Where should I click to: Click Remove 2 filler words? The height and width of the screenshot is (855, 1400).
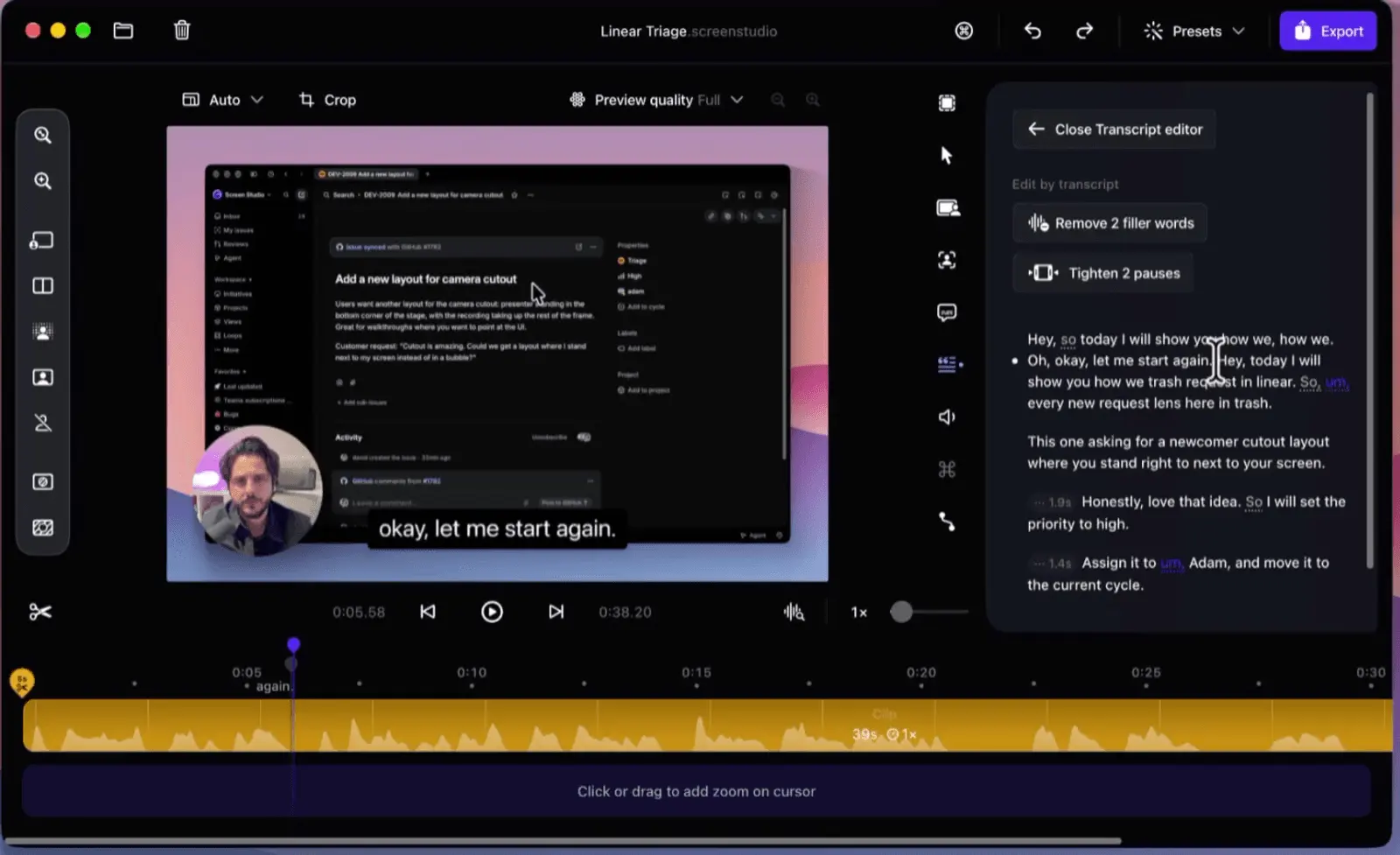1109,223
